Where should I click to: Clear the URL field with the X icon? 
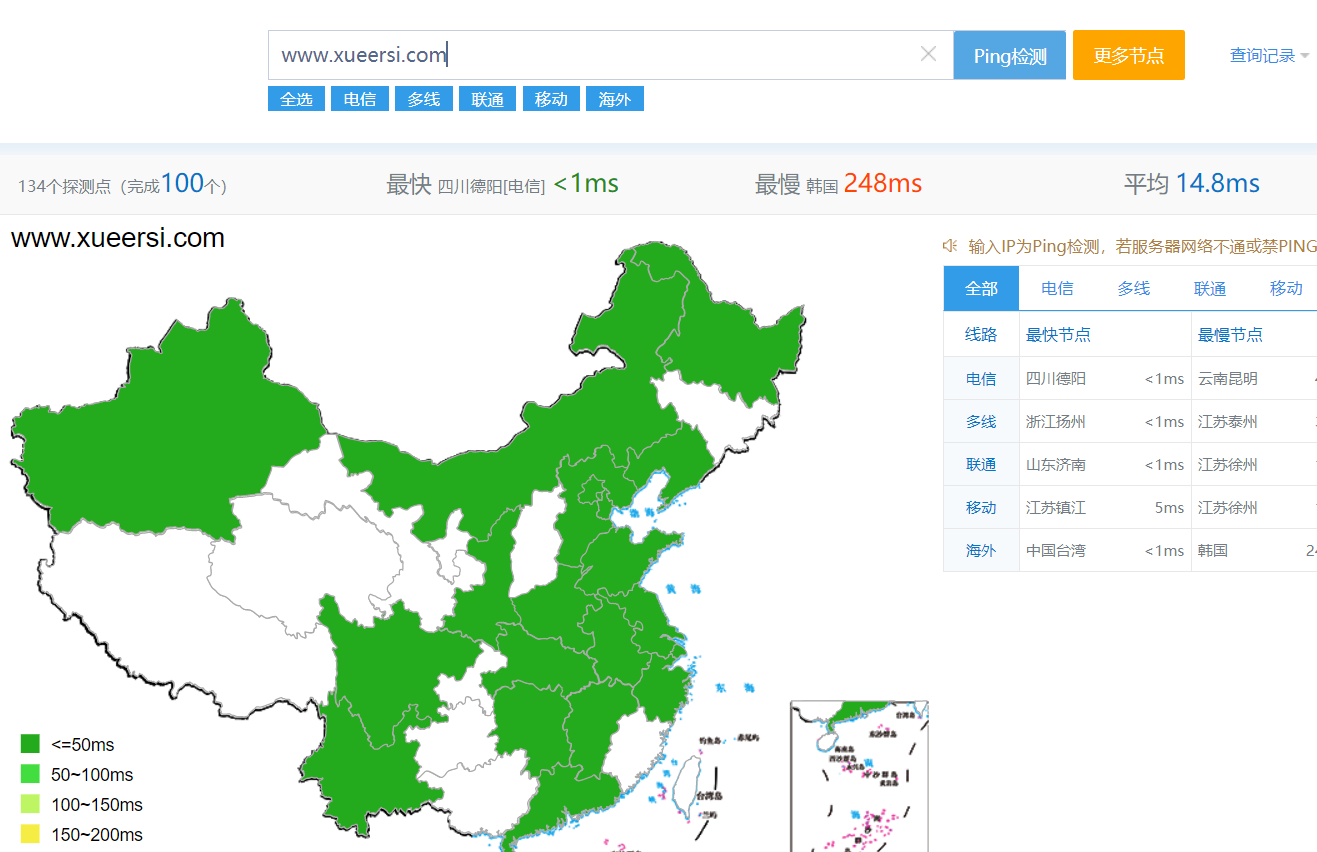coord(928,54)
